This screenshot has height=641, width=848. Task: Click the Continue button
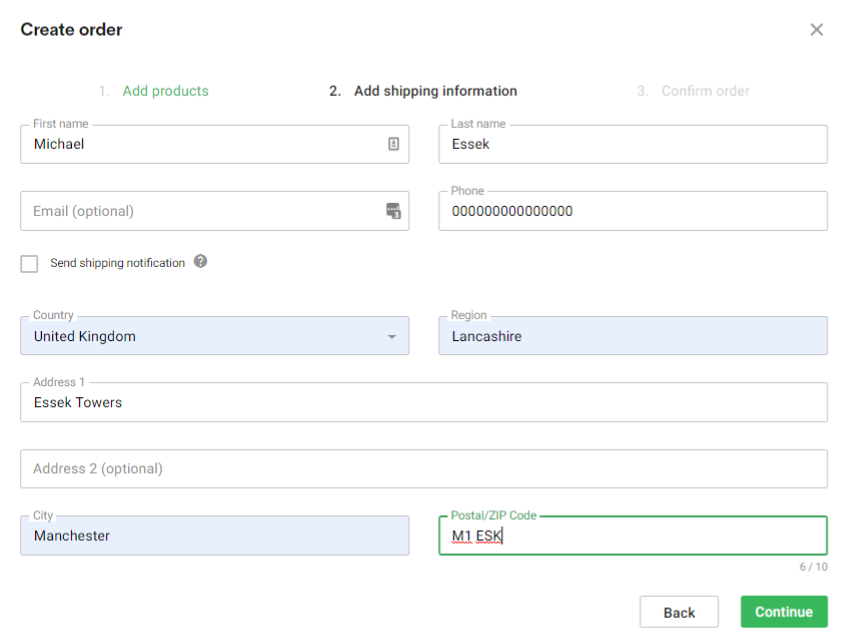coord(784,612)
